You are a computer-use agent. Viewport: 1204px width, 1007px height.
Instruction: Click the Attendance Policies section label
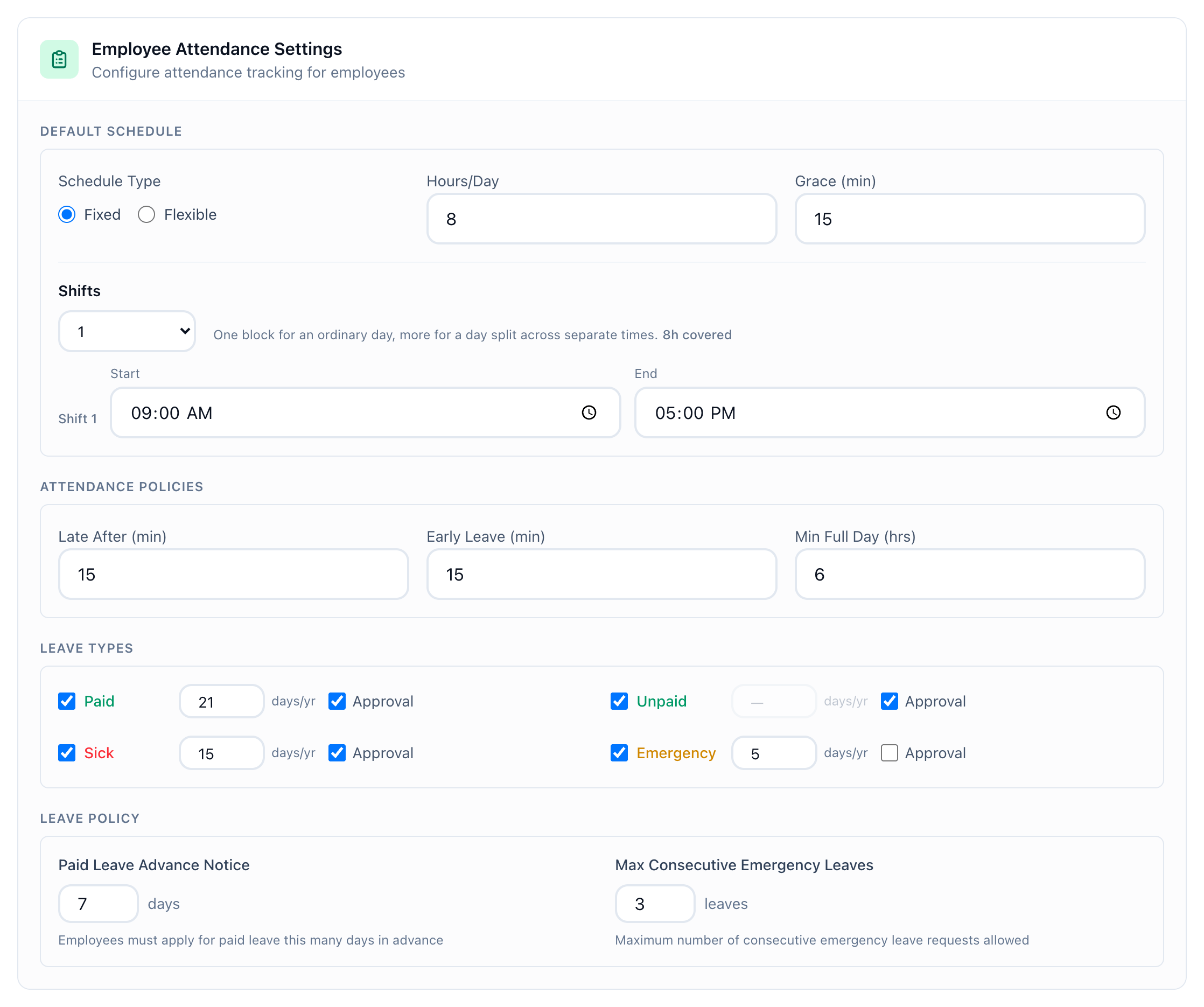tap(122, 487)
